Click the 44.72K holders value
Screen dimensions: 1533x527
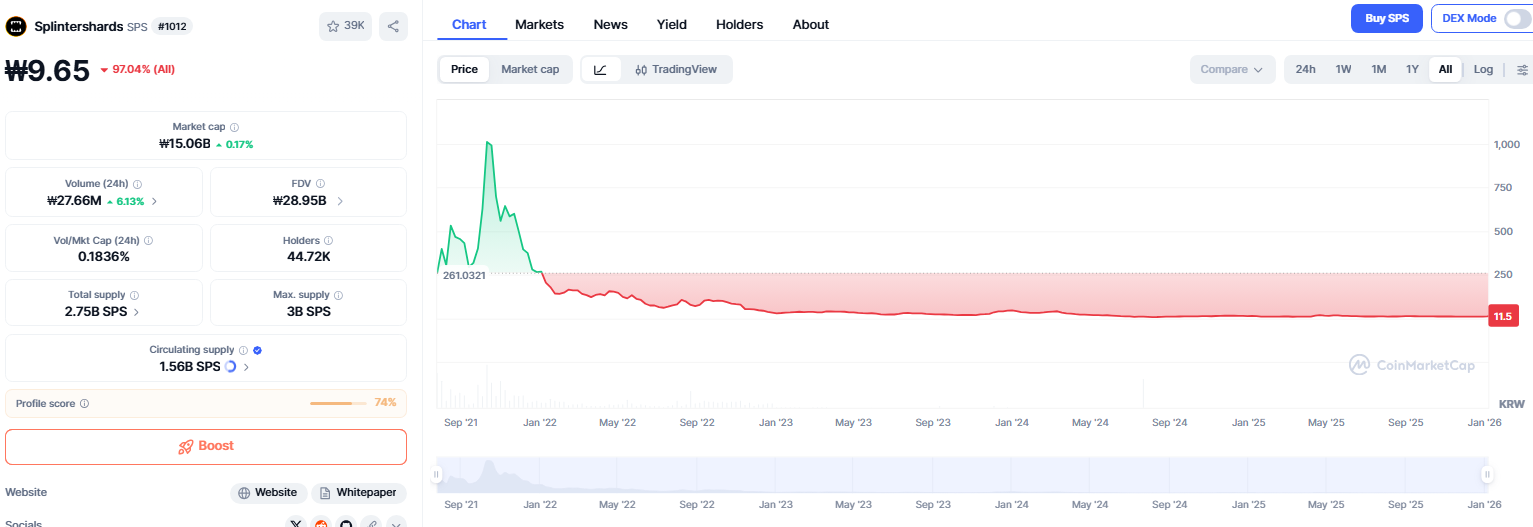coord(308,256)
